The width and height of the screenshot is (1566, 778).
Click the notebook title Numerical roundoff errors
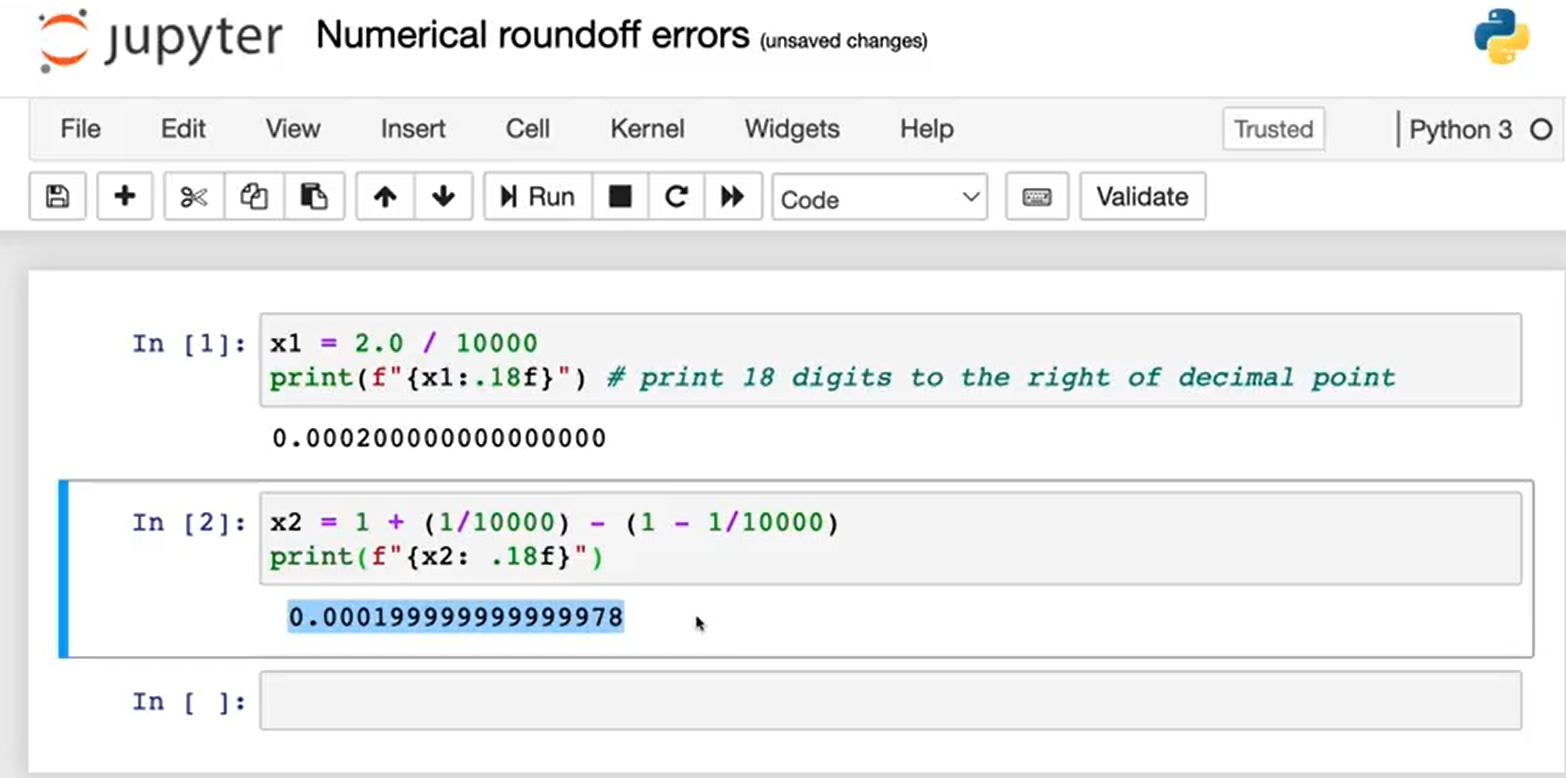pyautogui.click(x=532, y=37)
